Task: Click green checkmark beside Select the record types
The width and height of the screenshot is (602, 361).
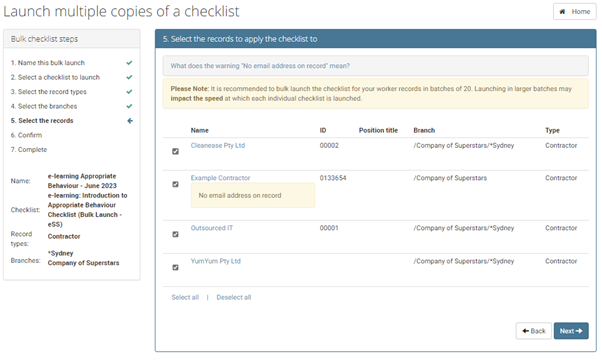Action: (x=129, y=92)
